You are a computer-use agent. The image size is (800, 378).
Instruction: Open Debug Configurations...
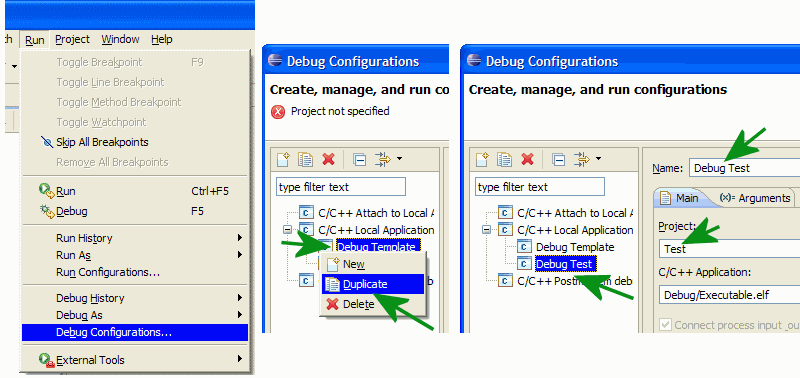pos(135,333)
